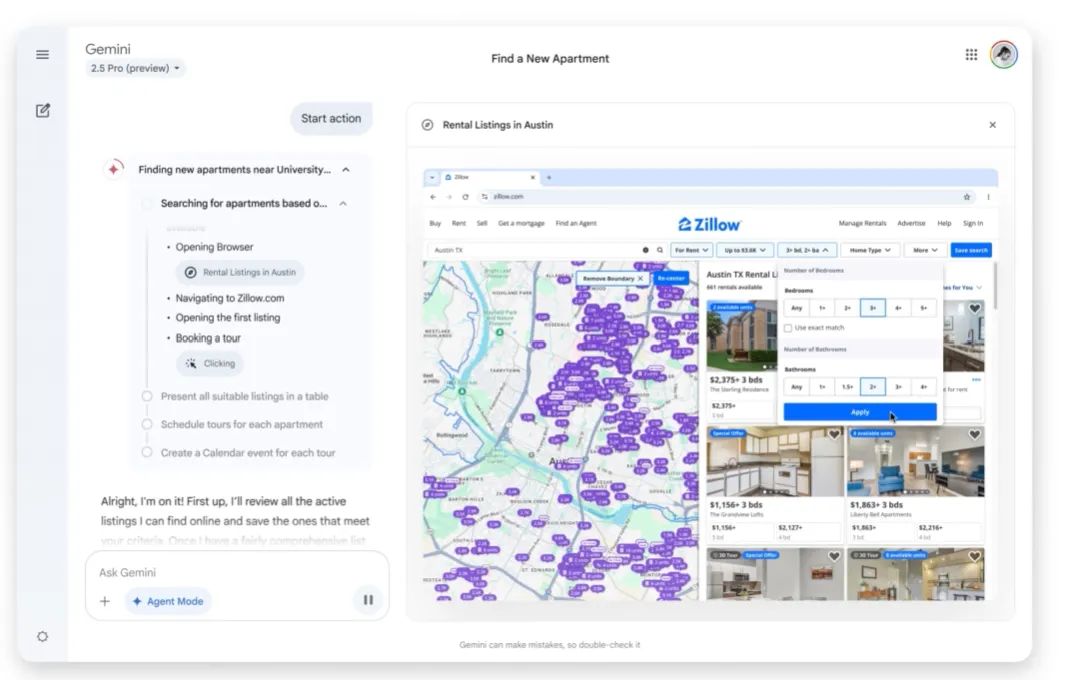Click the Help link on Zillow
1070x680 pixels.
coord(944,223)
